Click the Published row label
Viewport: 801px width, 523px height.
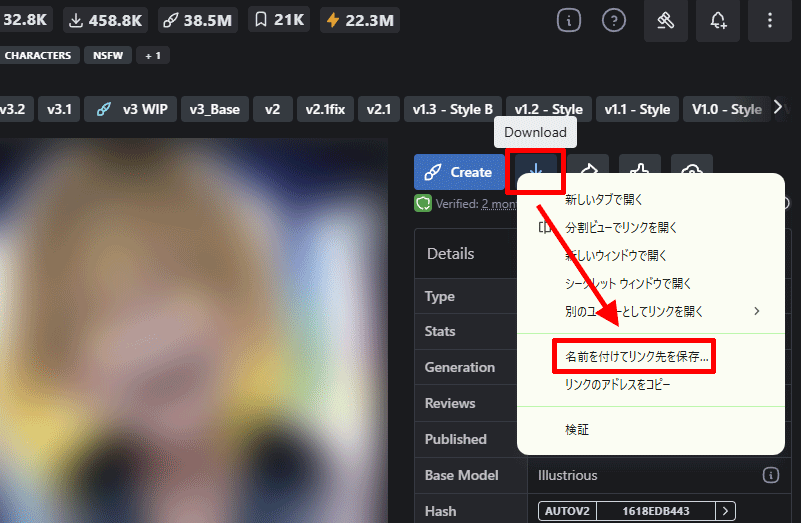pos(456,439)
